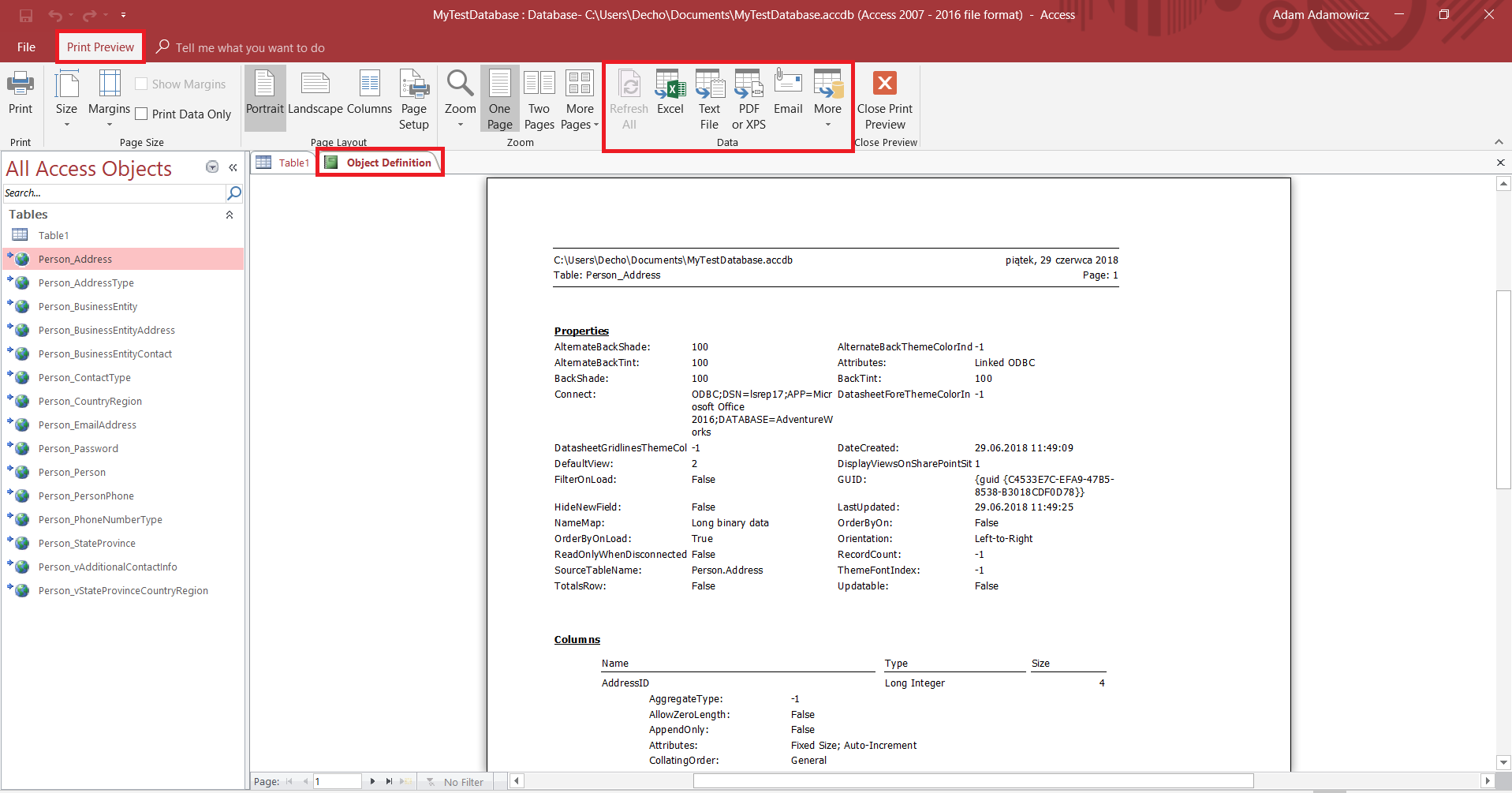The image size is (1512, 793).
Task: Toggle the Show Margins checkbox
Action: tap(142, 84)
